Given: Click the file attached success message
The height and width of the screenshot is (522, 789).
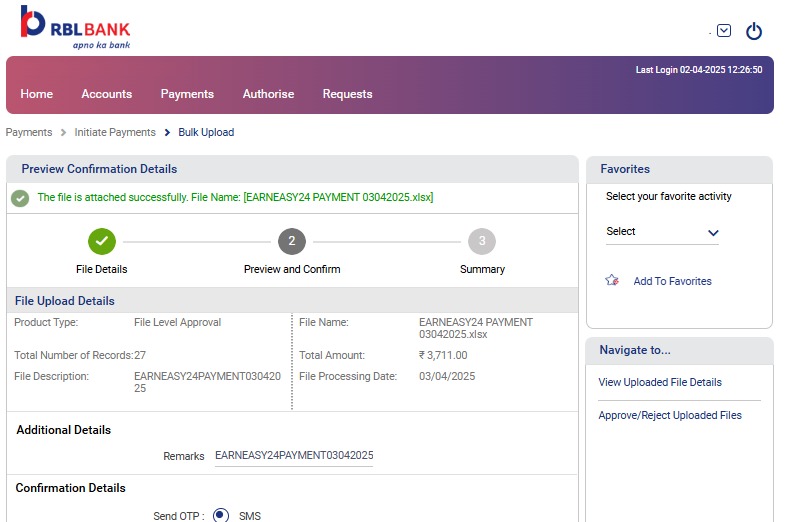Looking at the screenshot, I should 235,197.
